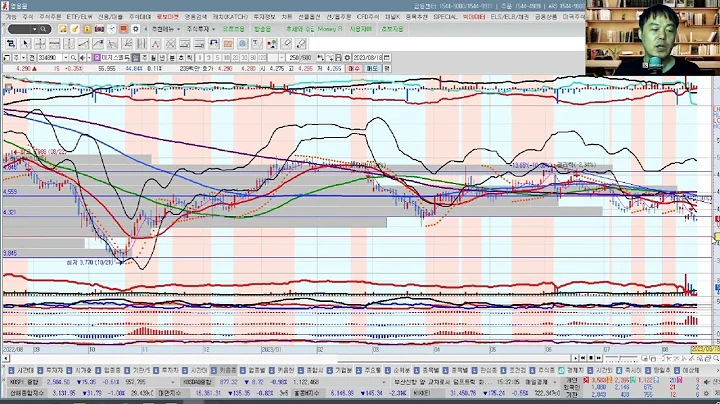Switch chart to minute (분) period

[172, 57]
